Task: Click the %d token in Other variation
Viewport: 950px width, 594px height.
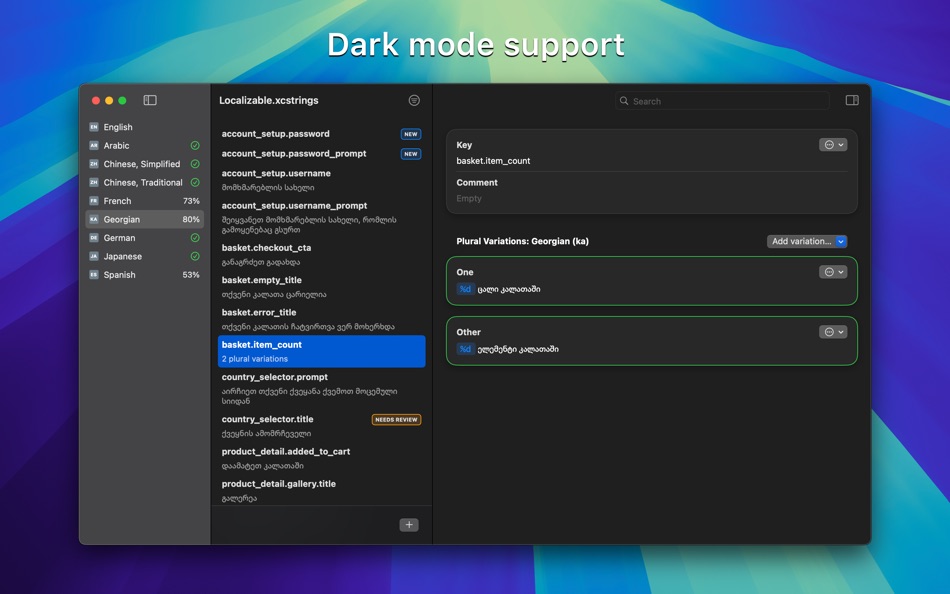Action: point(465,349)
